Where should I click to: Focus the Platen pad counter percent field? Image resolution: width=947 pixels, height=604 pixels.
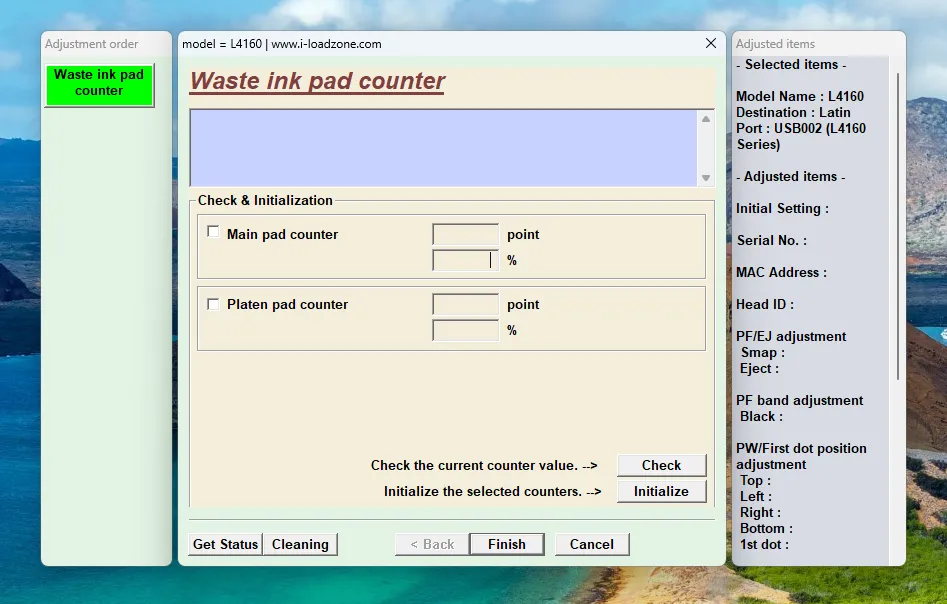coord(465,331)
